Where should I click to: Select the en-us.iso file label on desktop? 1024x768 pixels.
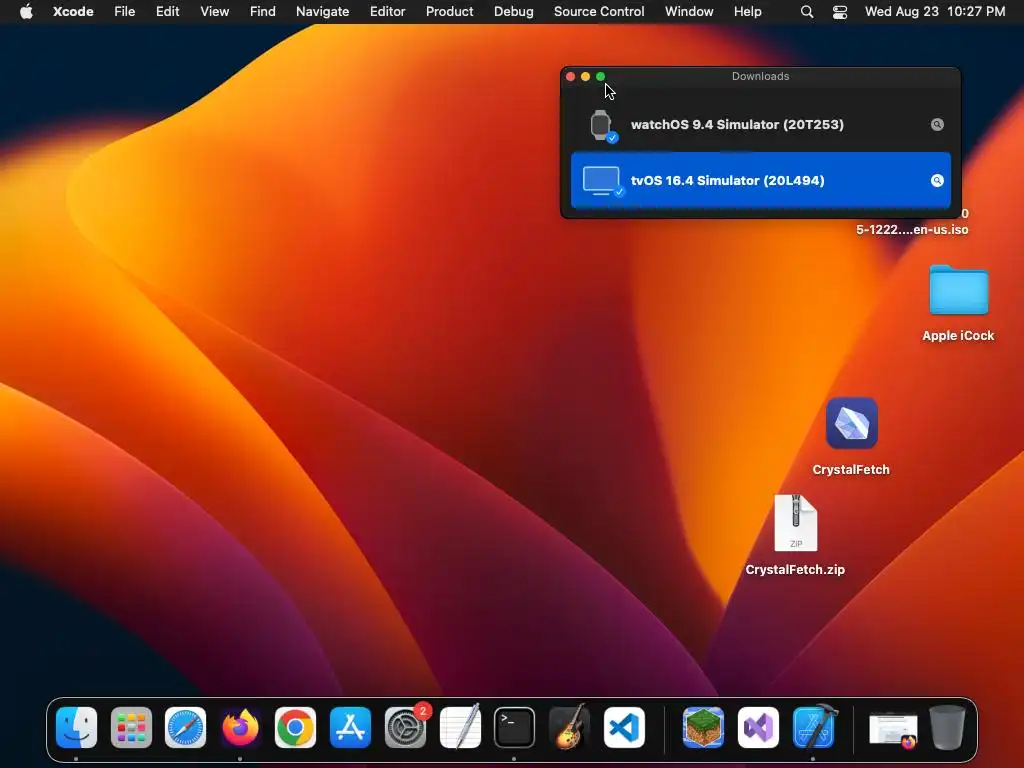point(912,229)
